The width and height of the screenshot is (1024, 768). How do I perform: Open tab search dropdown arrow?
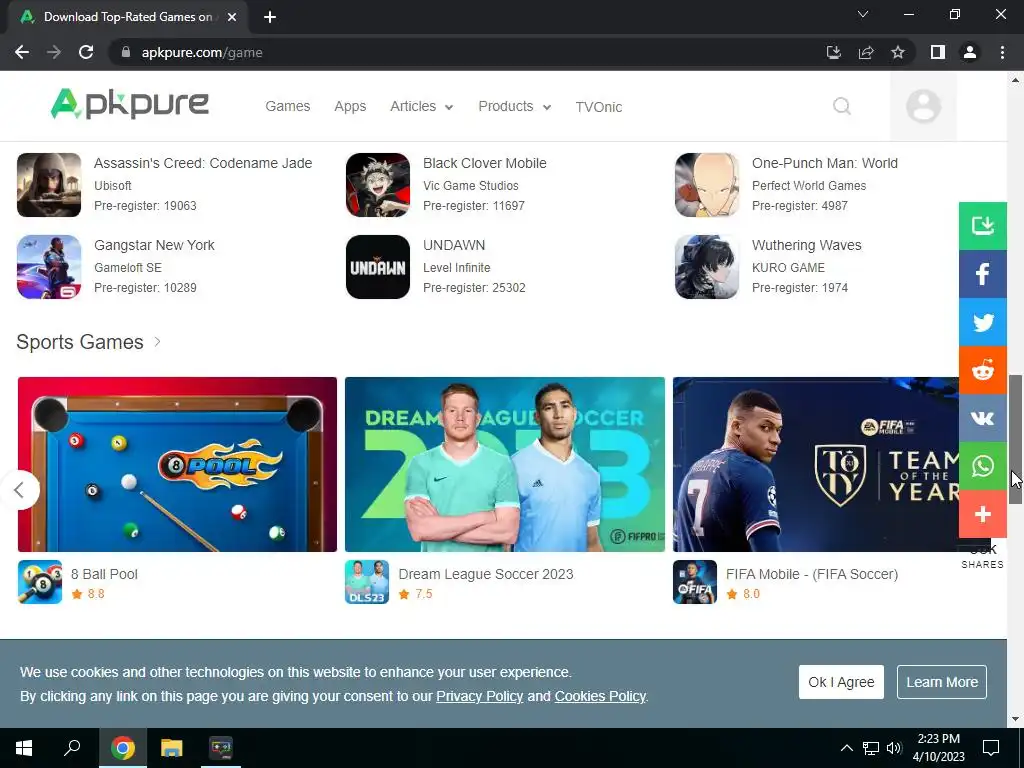click(863, 14)
